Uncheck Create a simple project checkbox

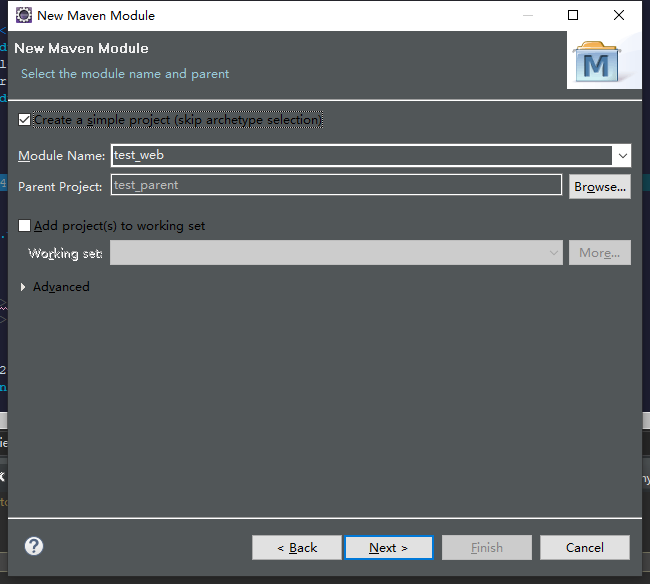pyautogui.click(x=24, y=120)
